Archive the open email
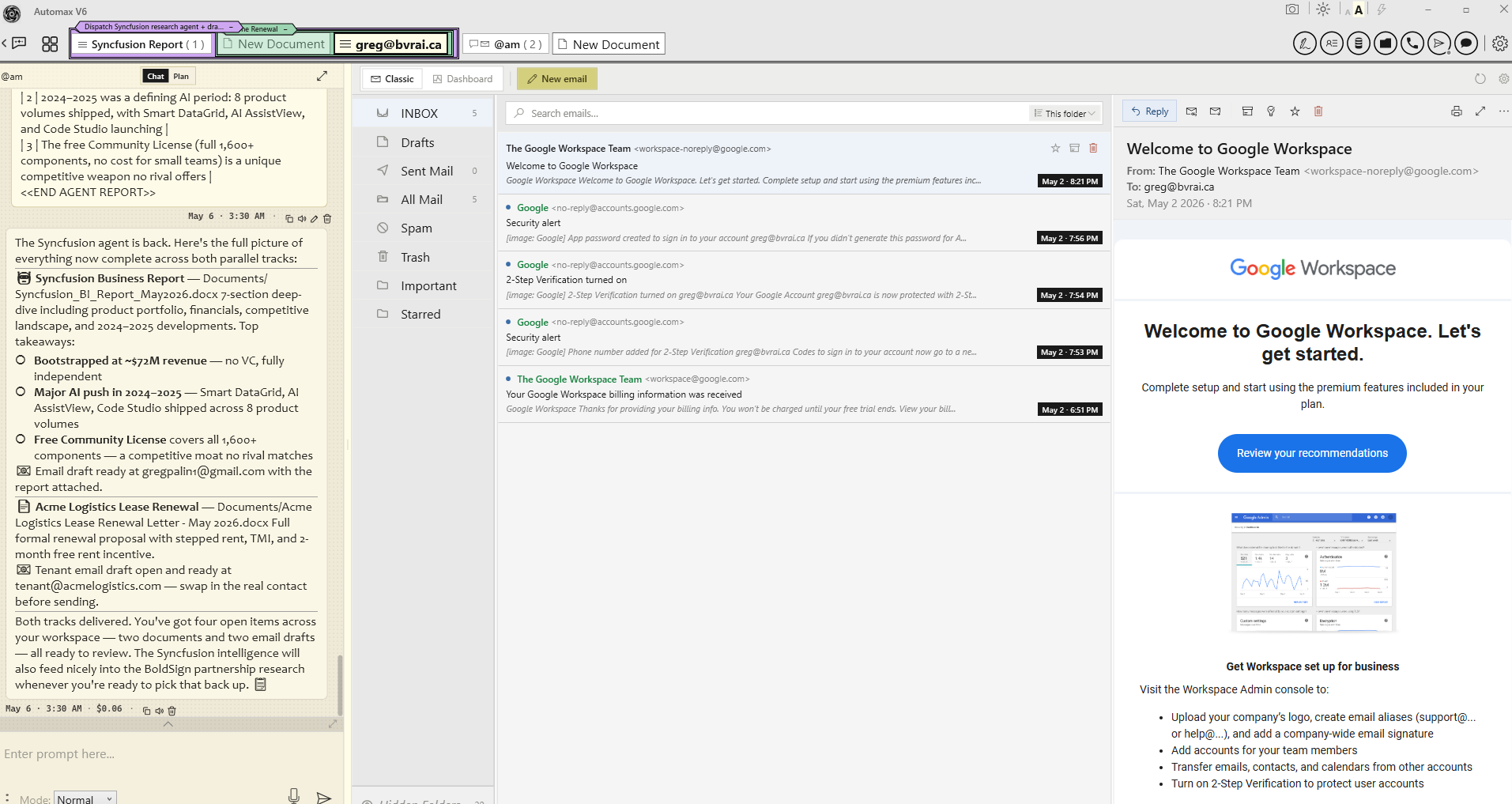Screen dimensions: 1512x804 coord(1247,111)
